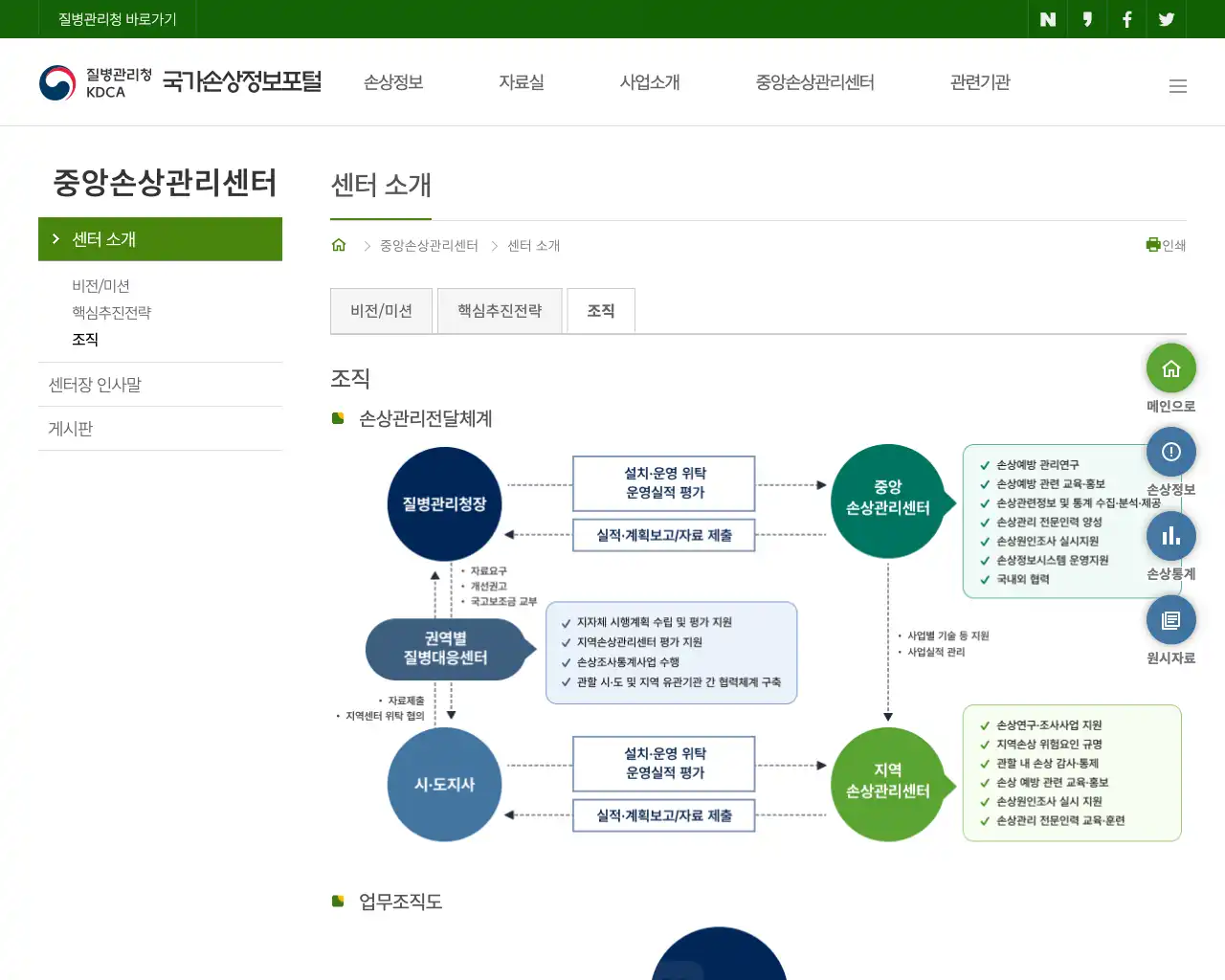Click the green 메인으로 home button

pyautogui.click(x=1171, y=368)
